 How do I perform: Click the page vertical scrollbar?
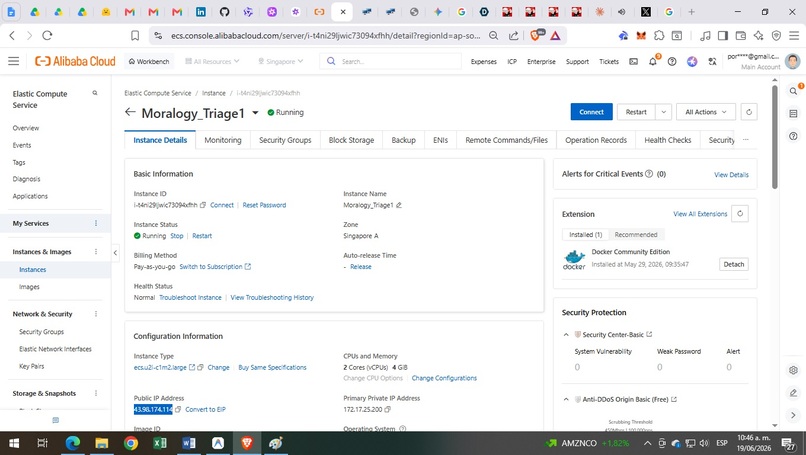pos(775,137)
